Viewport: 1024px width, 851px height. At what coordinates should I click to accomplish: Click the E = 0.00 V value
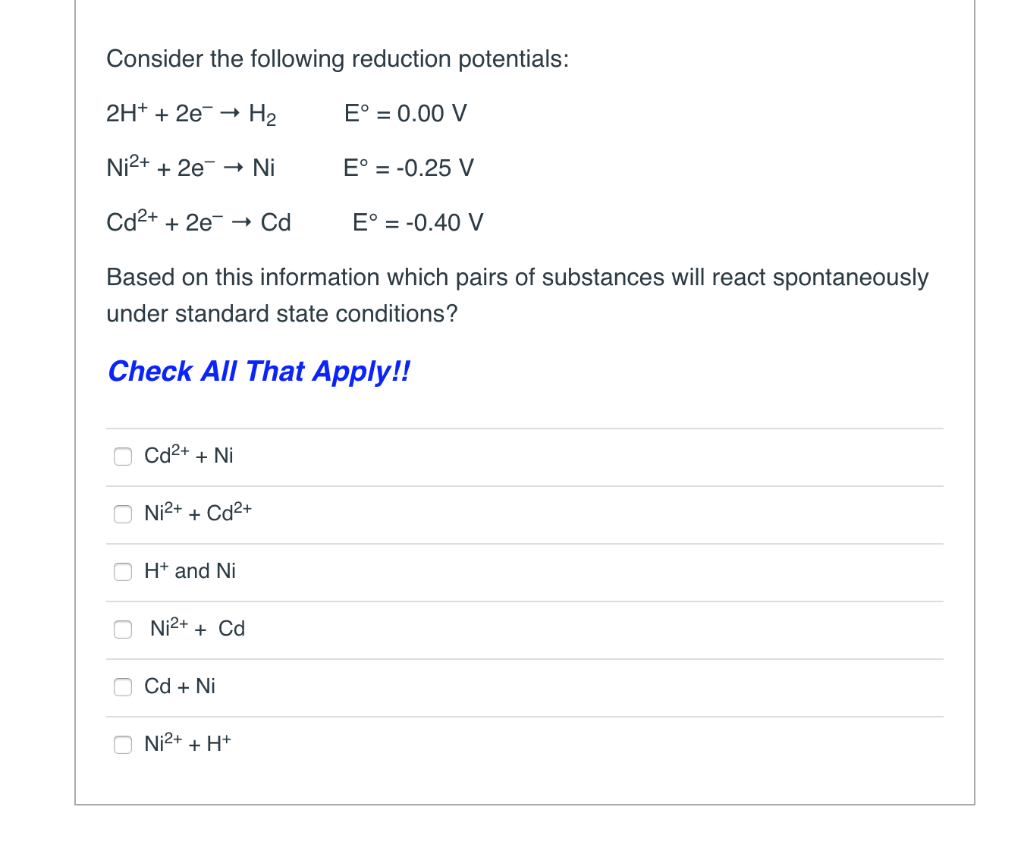tap(404, 114)
